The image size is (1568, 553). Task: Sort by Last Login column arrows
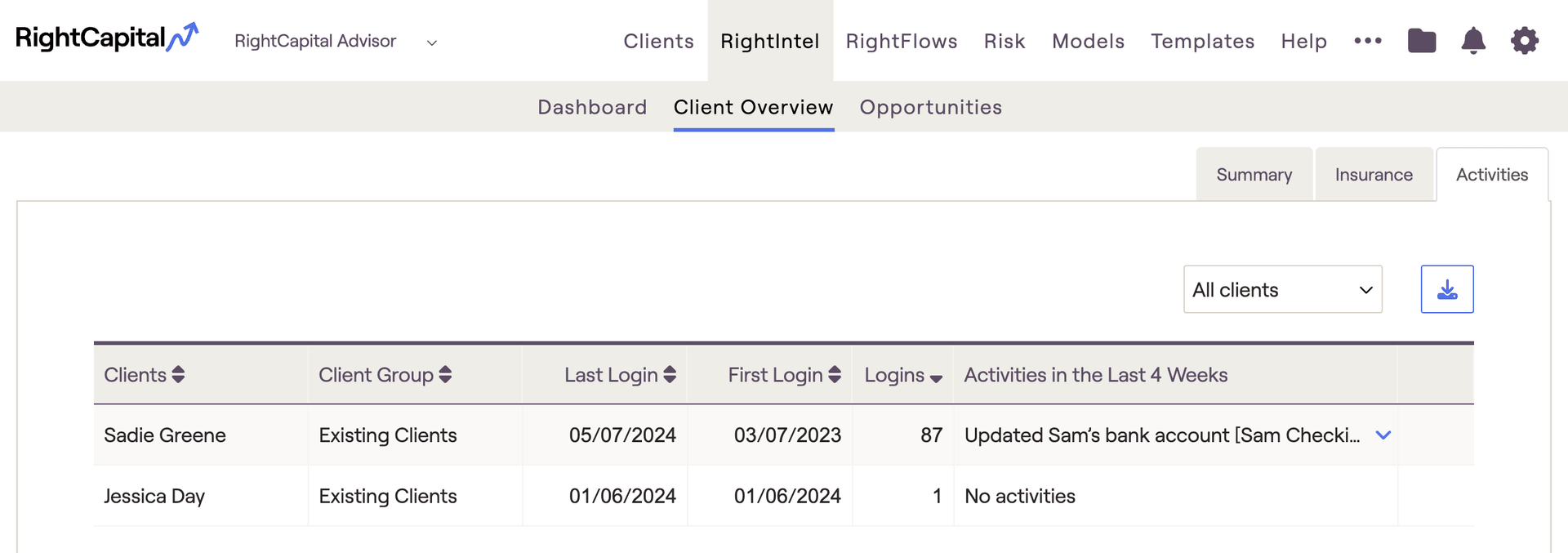pyautogui.click(x=670, y=375)
